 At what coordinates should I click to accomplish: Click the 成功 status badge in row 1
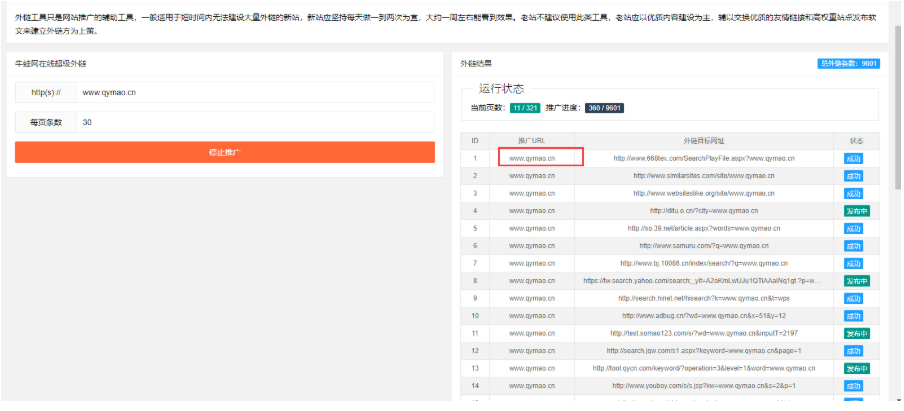tap(853, 158)
